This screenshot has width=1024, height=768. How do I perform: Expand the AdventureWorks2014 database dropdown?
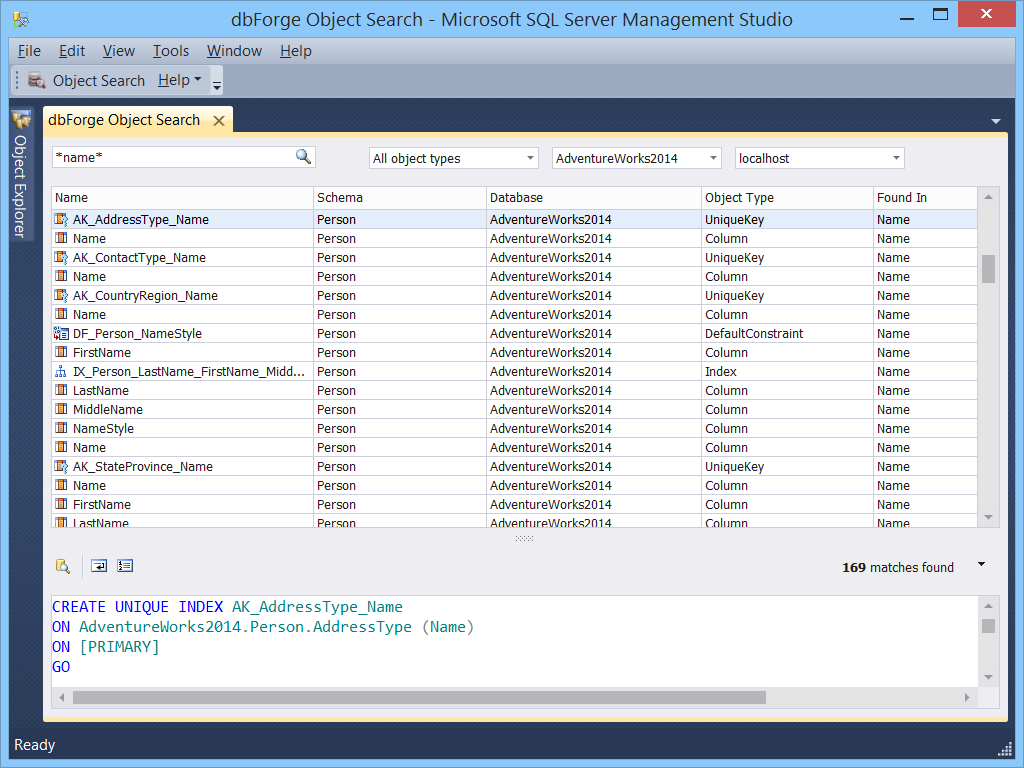pos(636,158)
